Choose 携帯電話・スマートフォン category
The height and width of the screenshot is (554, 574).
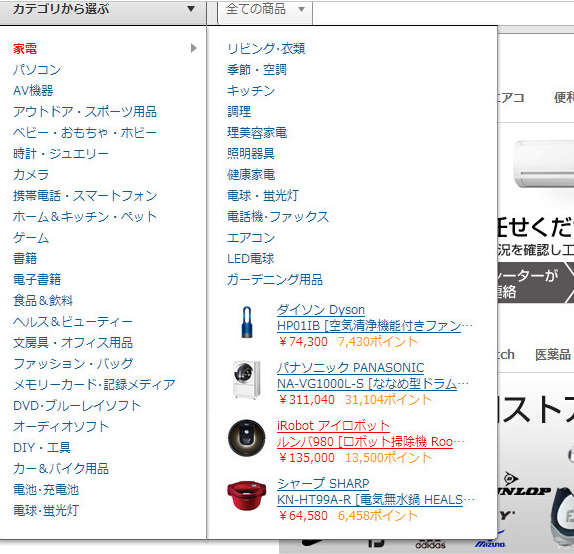coord(85,195)
